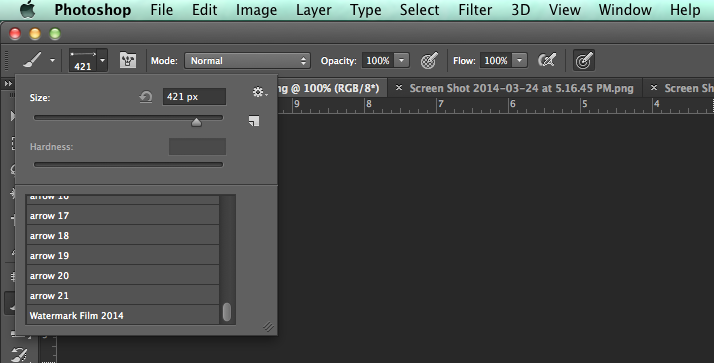
Task: Open the File menu
Action: 162,10
